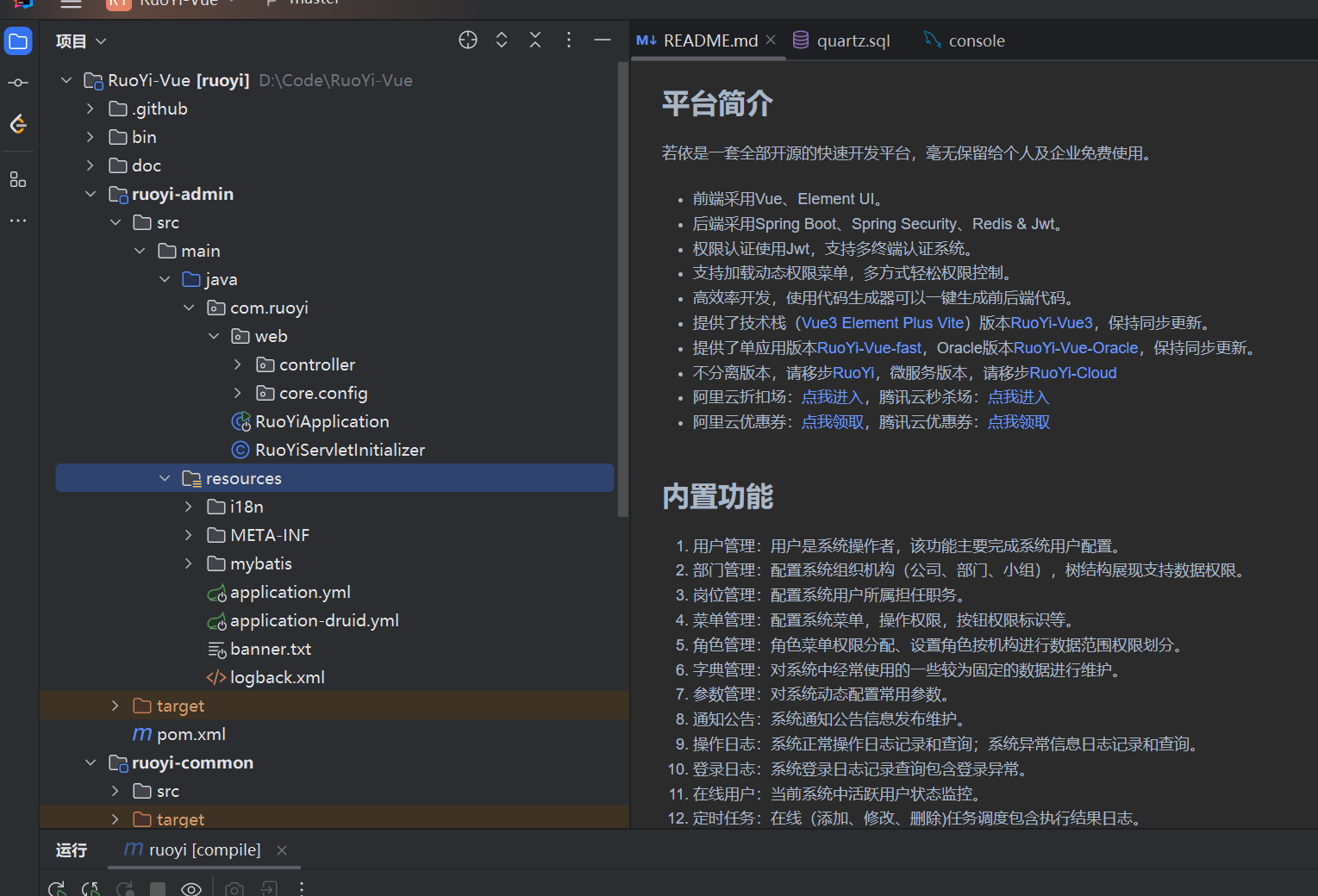Click the camera dump-threads icon
Image resolution: width=1318 pixels, height=896 pixels.
[x=234, y=888]
